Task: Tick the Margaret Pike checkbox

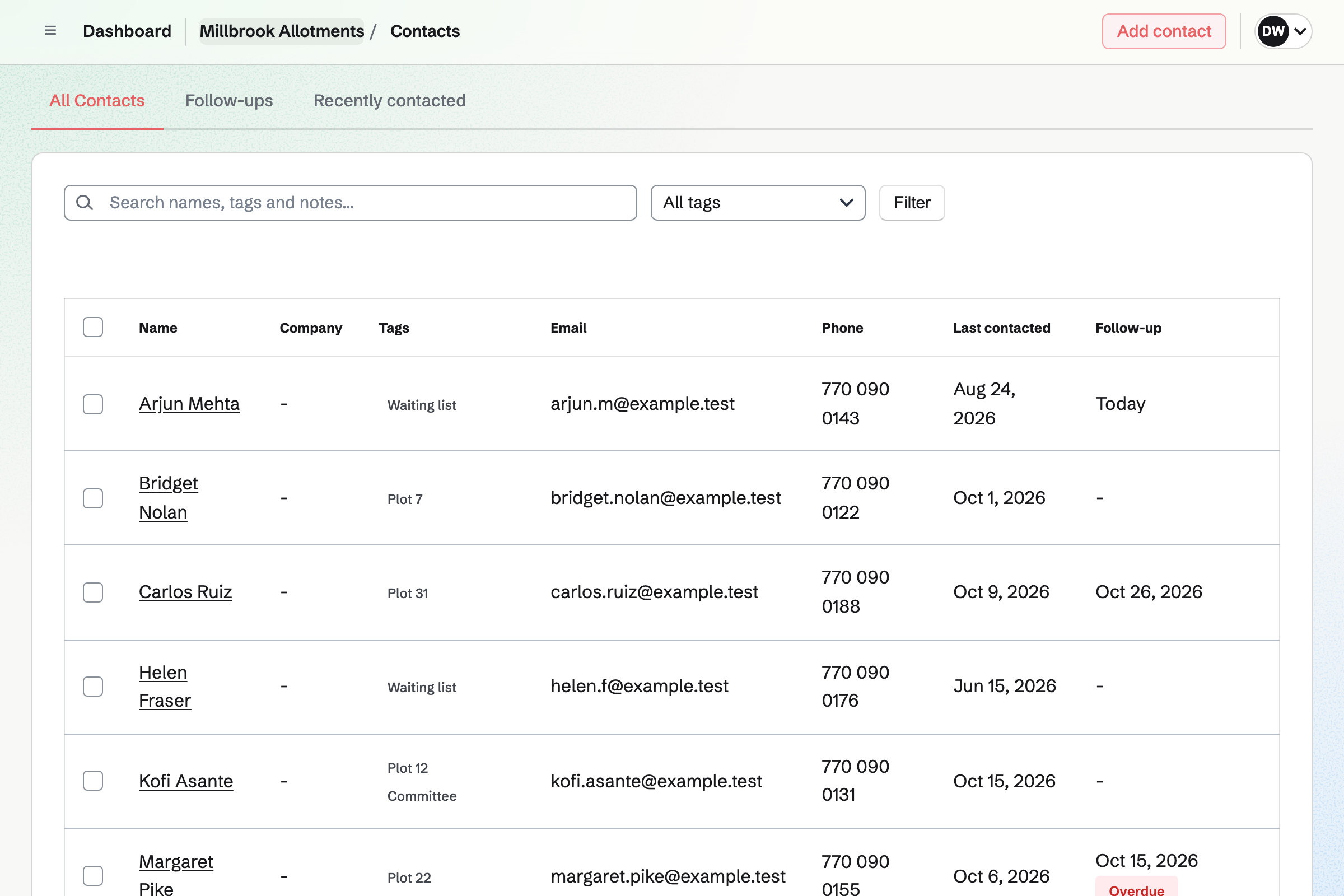Action: pos(92,875)
